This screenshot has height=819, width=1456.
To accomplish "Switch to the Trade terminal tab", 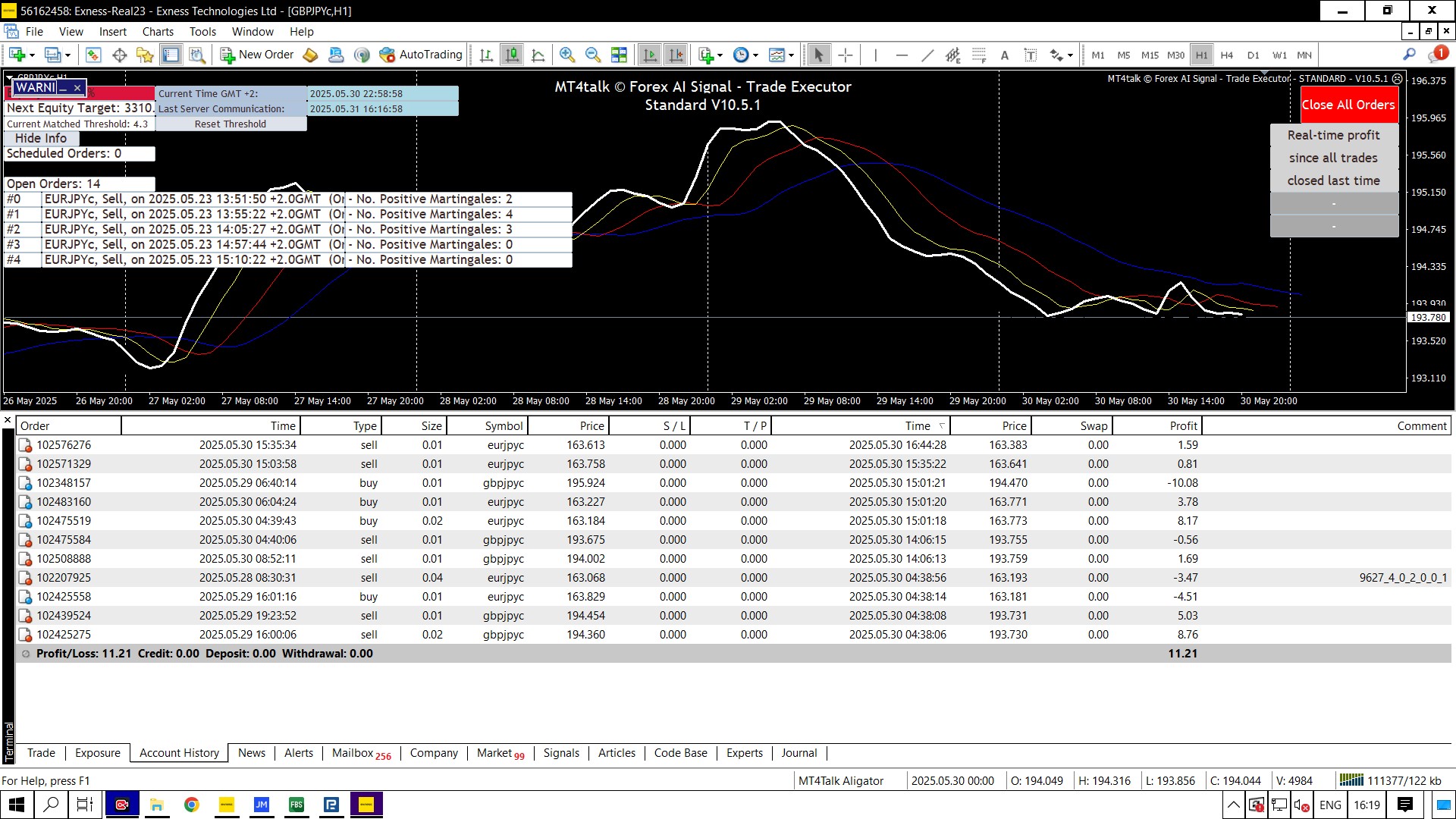I will [x=41, y=753].
